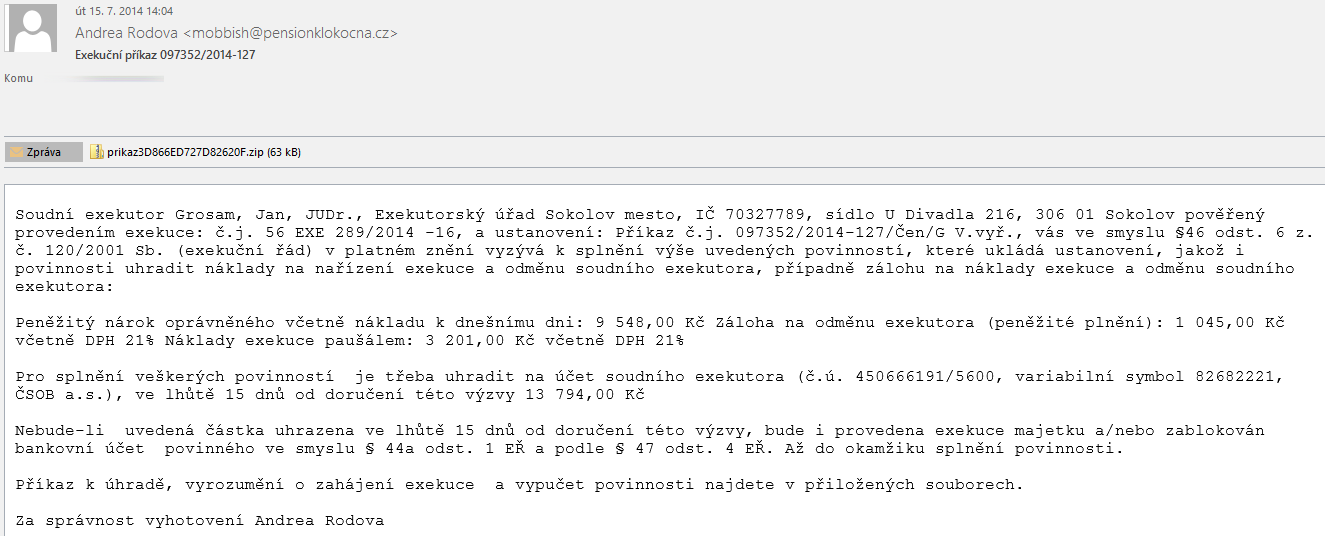
Task: Click the (63 kB) attachment size text
Action: point(284,152)
